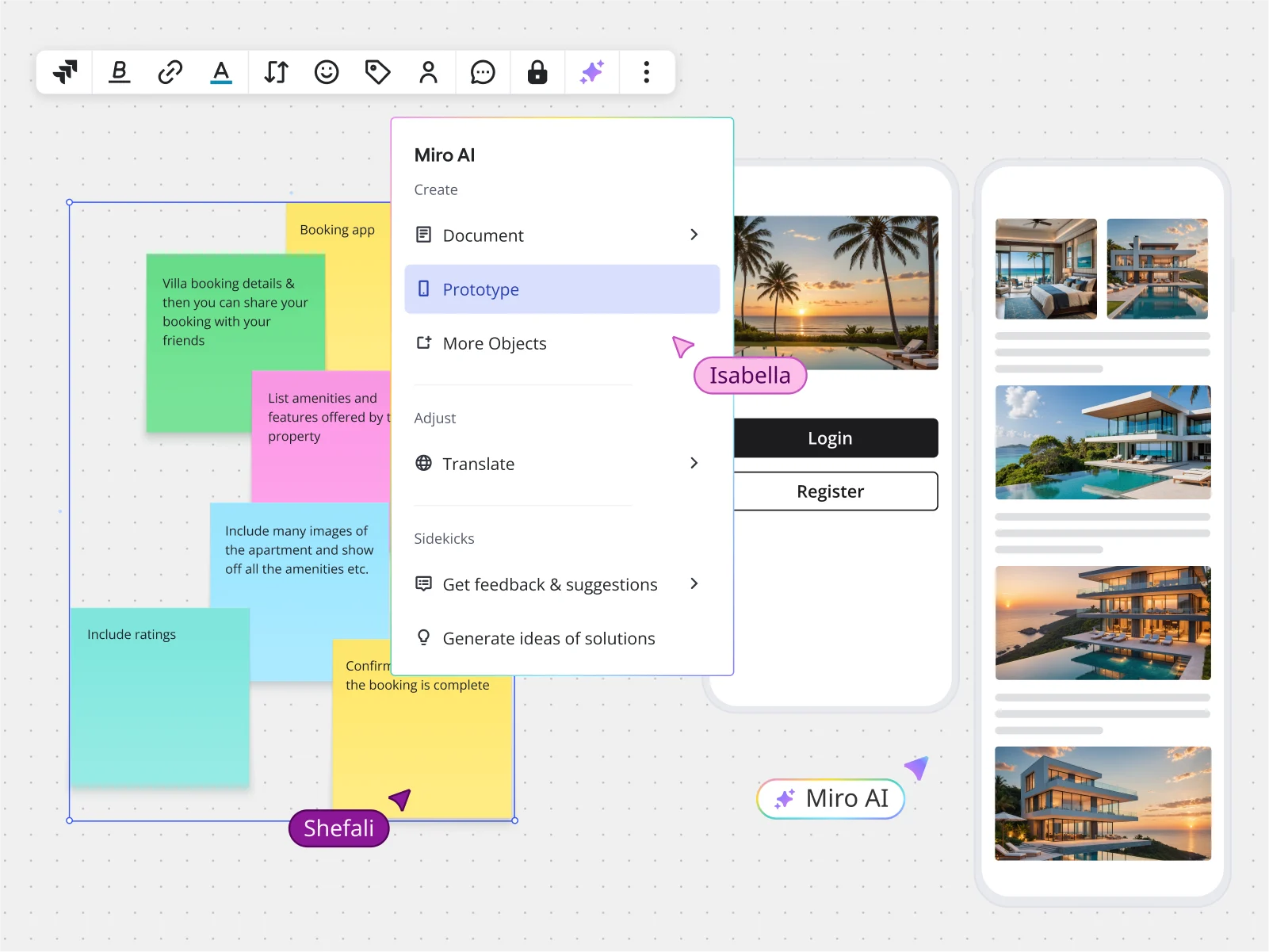Open the text color picker icon
Screen dimensions: 1269x952
221,72
